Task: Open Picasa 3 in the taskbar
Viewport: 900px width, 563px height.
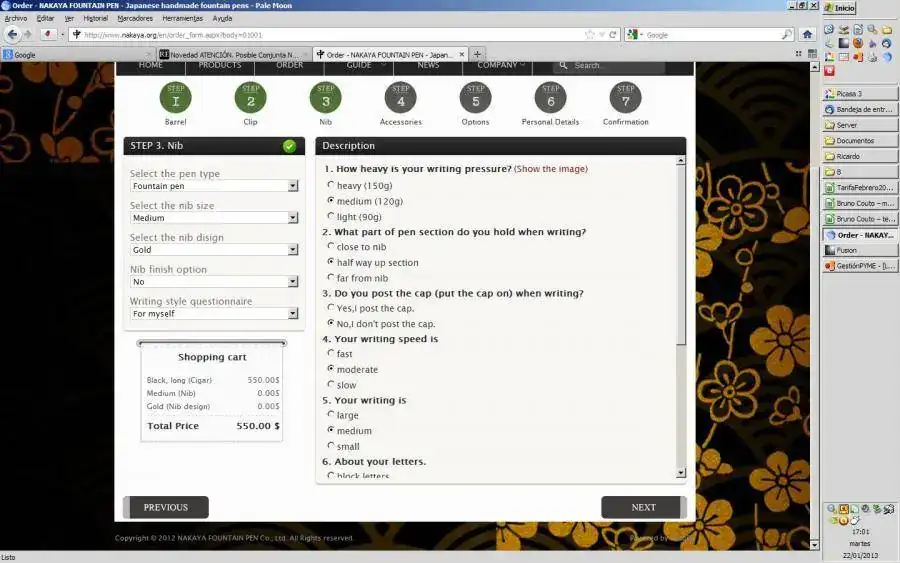Action: 860,94
